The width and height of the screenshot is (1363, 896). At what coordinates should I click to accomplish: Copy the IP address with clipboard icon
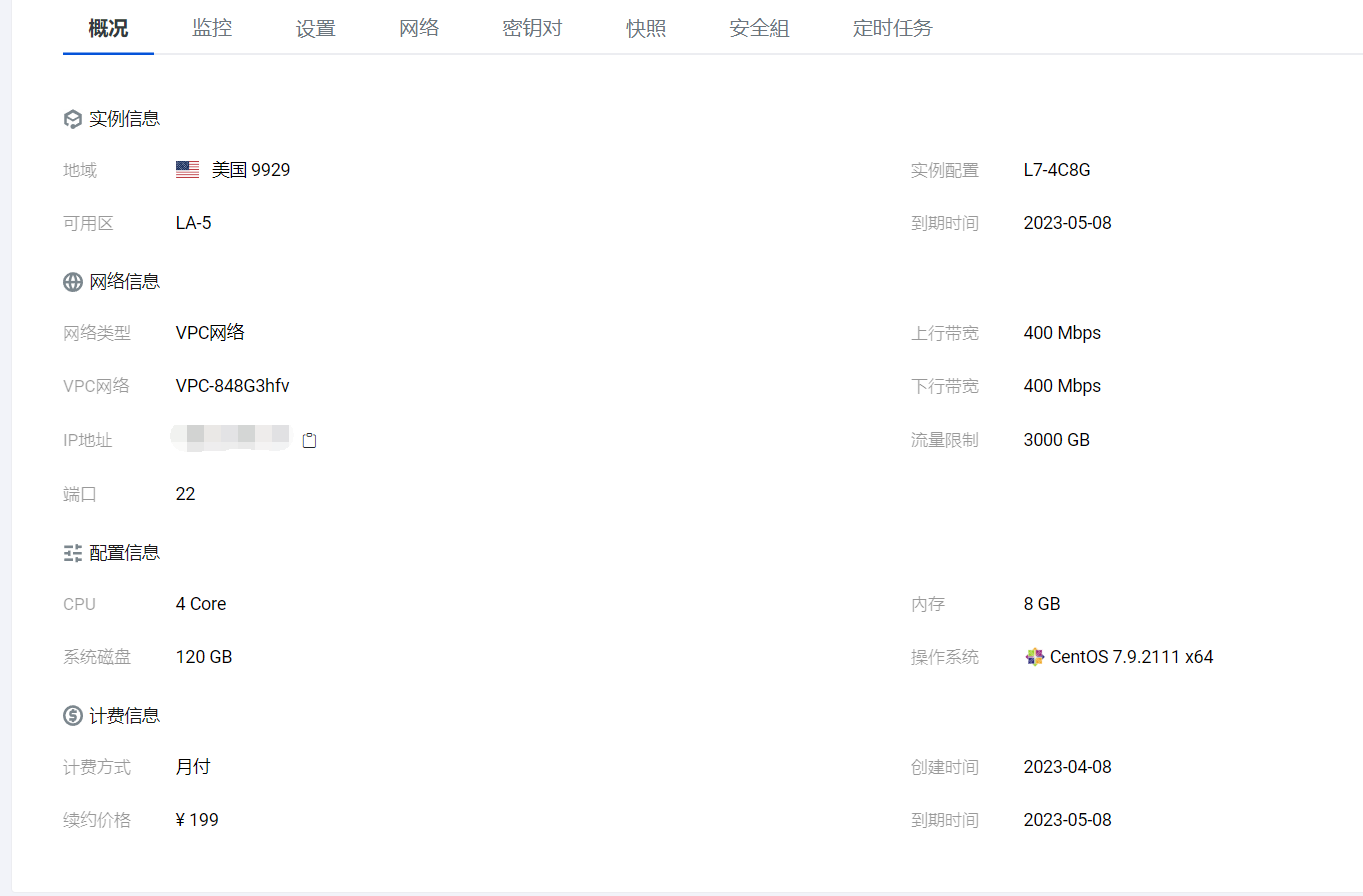[x=309, y=440]
